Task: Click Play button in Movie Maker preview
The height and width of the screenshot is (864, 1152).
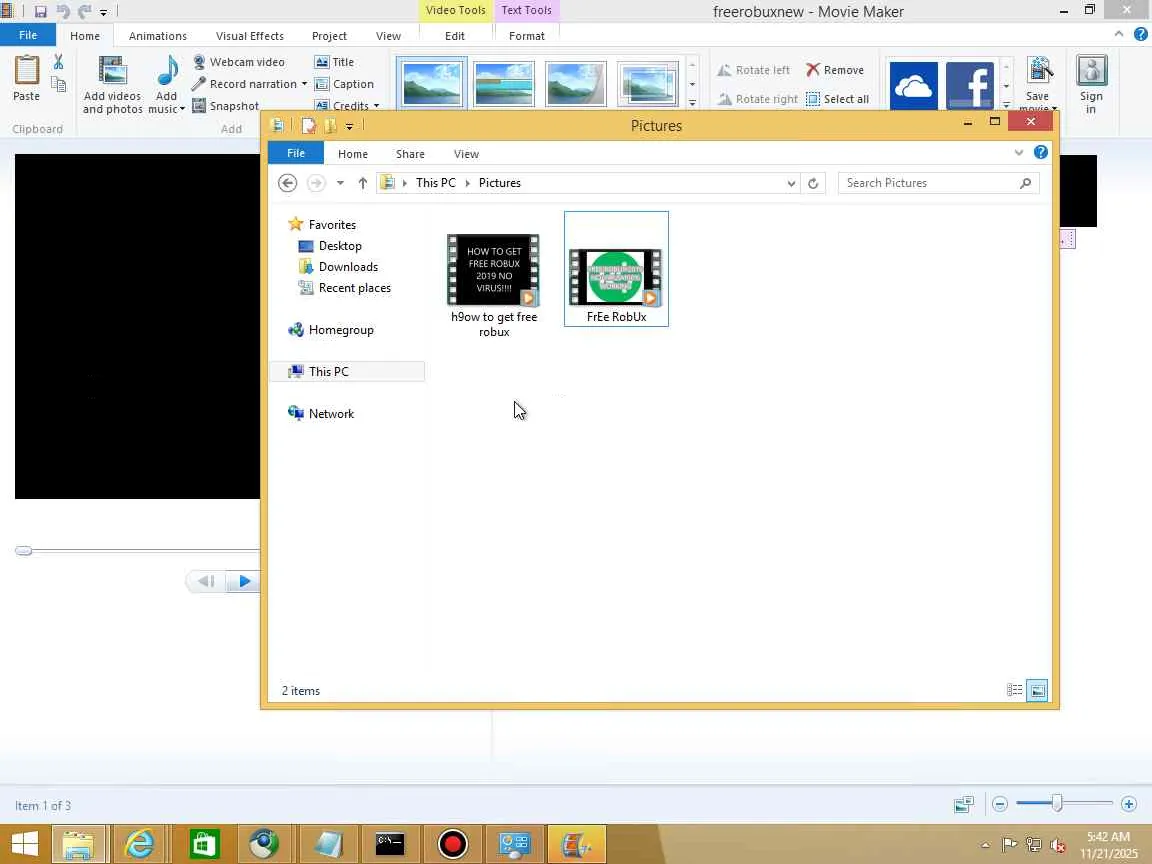Action: click(244, 581)
